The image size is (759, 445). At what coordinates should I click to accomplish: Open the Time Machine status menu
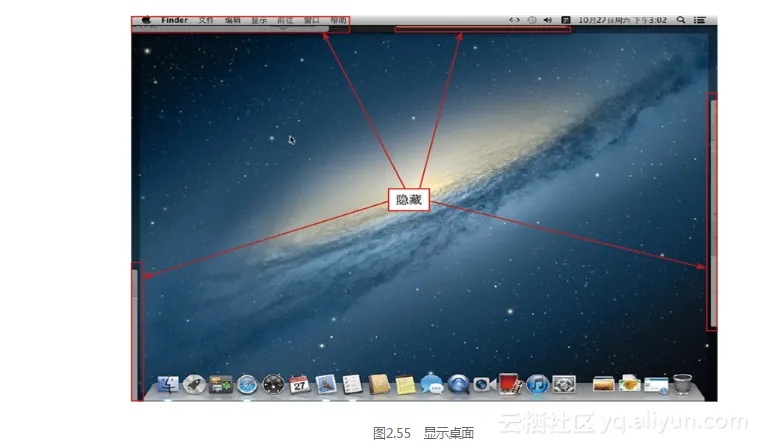[x=532, y=20]
